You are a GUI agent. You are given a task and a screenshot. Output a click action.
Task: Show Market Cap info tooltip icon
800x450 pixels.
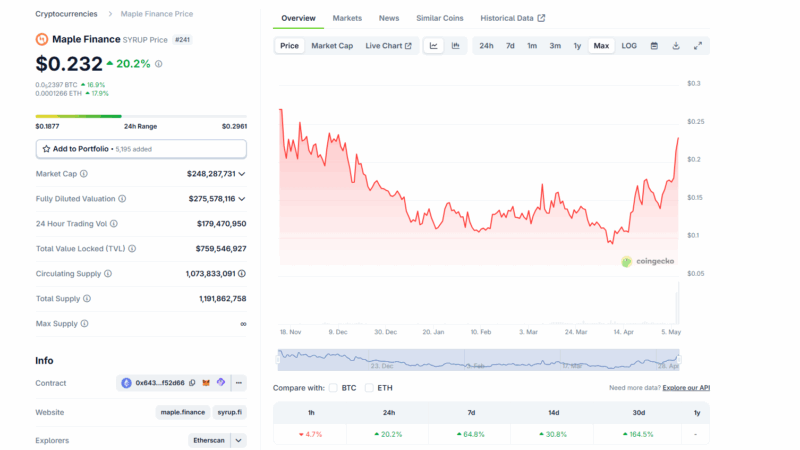[84, 173]
